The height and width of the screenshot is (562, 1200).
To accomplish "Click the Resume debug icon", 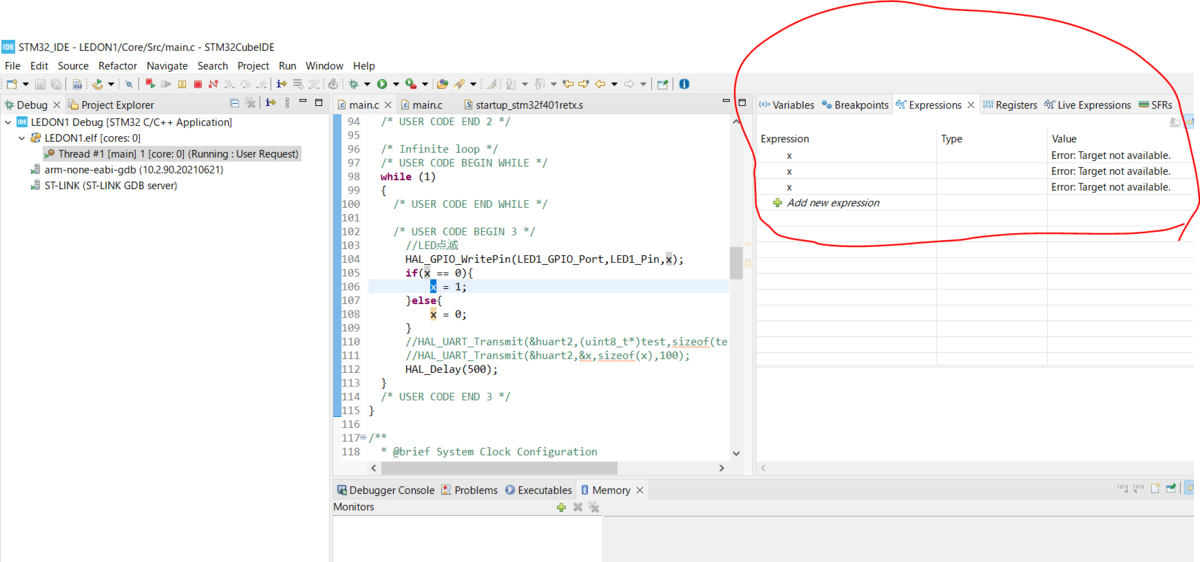I will click(166, 85).
